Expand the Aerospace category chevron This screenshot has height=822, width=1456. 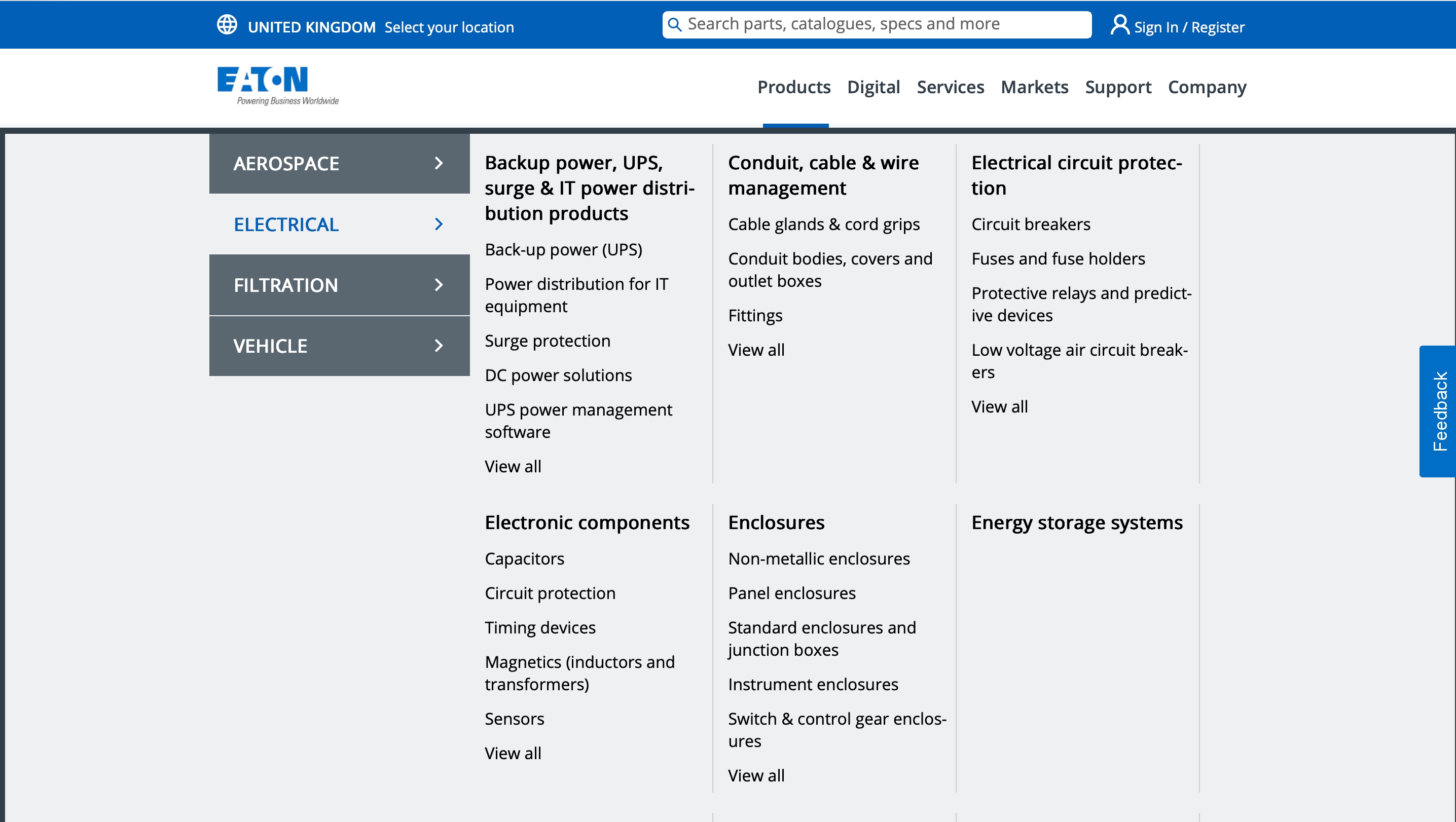pos(439,163)
